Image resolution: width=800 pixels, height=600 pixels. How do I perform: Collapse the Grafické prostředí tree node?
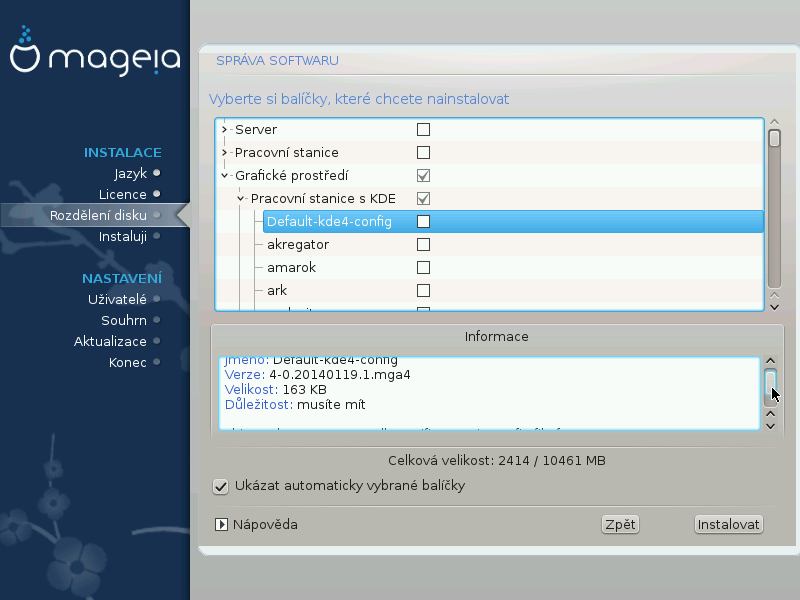pyautogui.click(x=225, y=176)
